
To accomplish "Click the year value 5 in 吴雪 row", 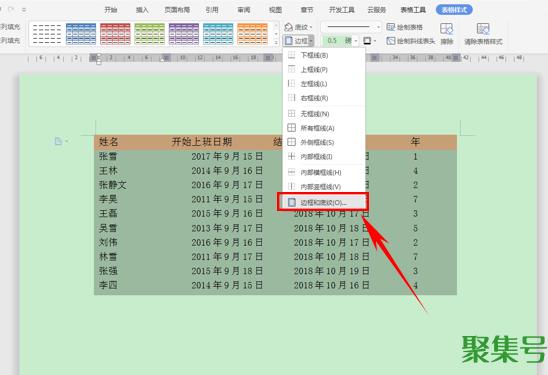I will [415, 228].
